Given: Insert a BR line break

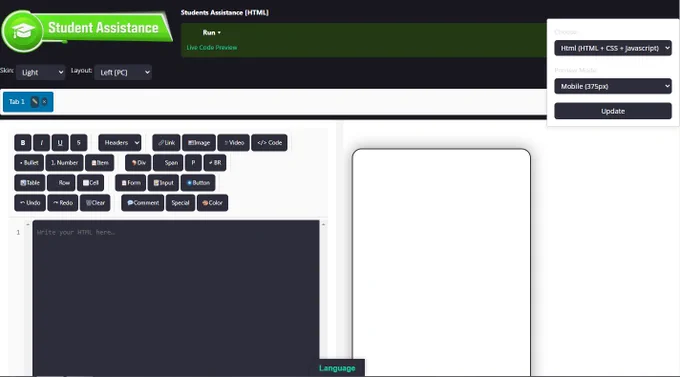Looking at the screenshot, I should pyautogui.click(x=215, y=163).
